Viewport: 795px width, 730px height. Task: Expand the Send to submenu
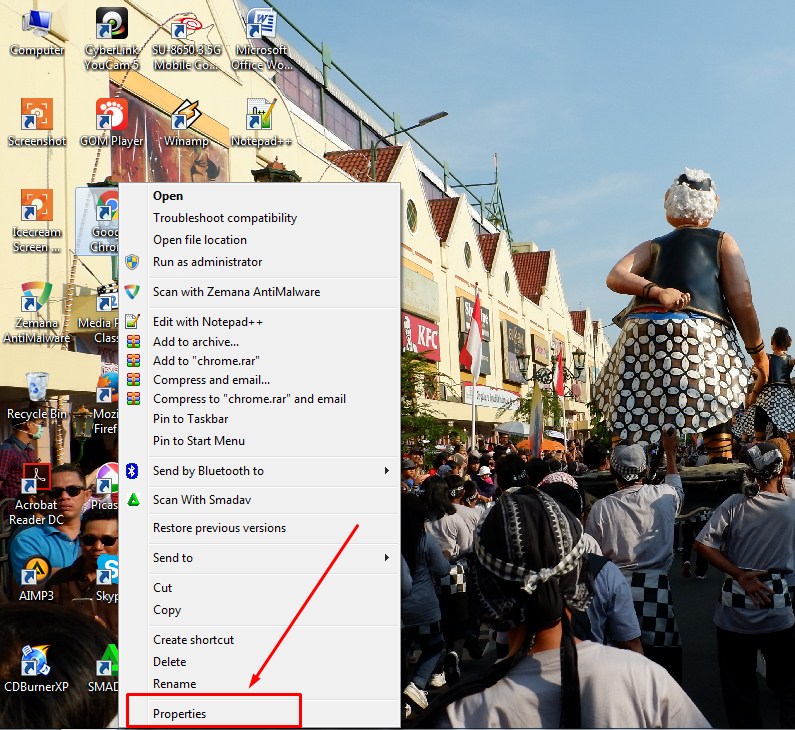(x=259, y=558)
